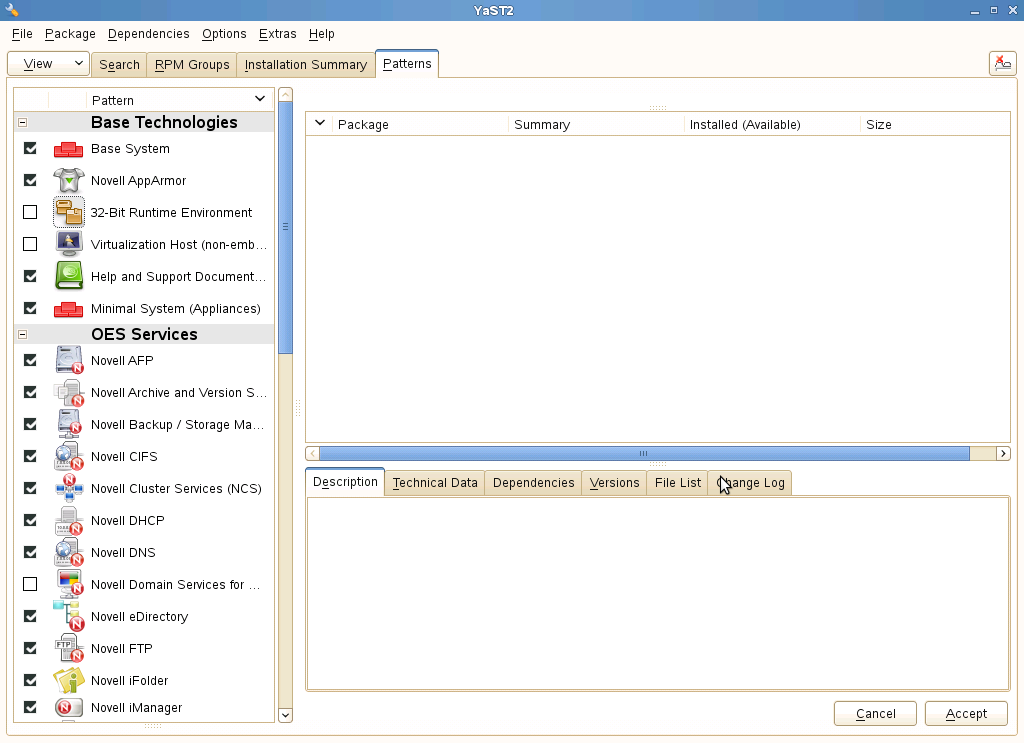Select the Base System bricks icon

point(68,148)
